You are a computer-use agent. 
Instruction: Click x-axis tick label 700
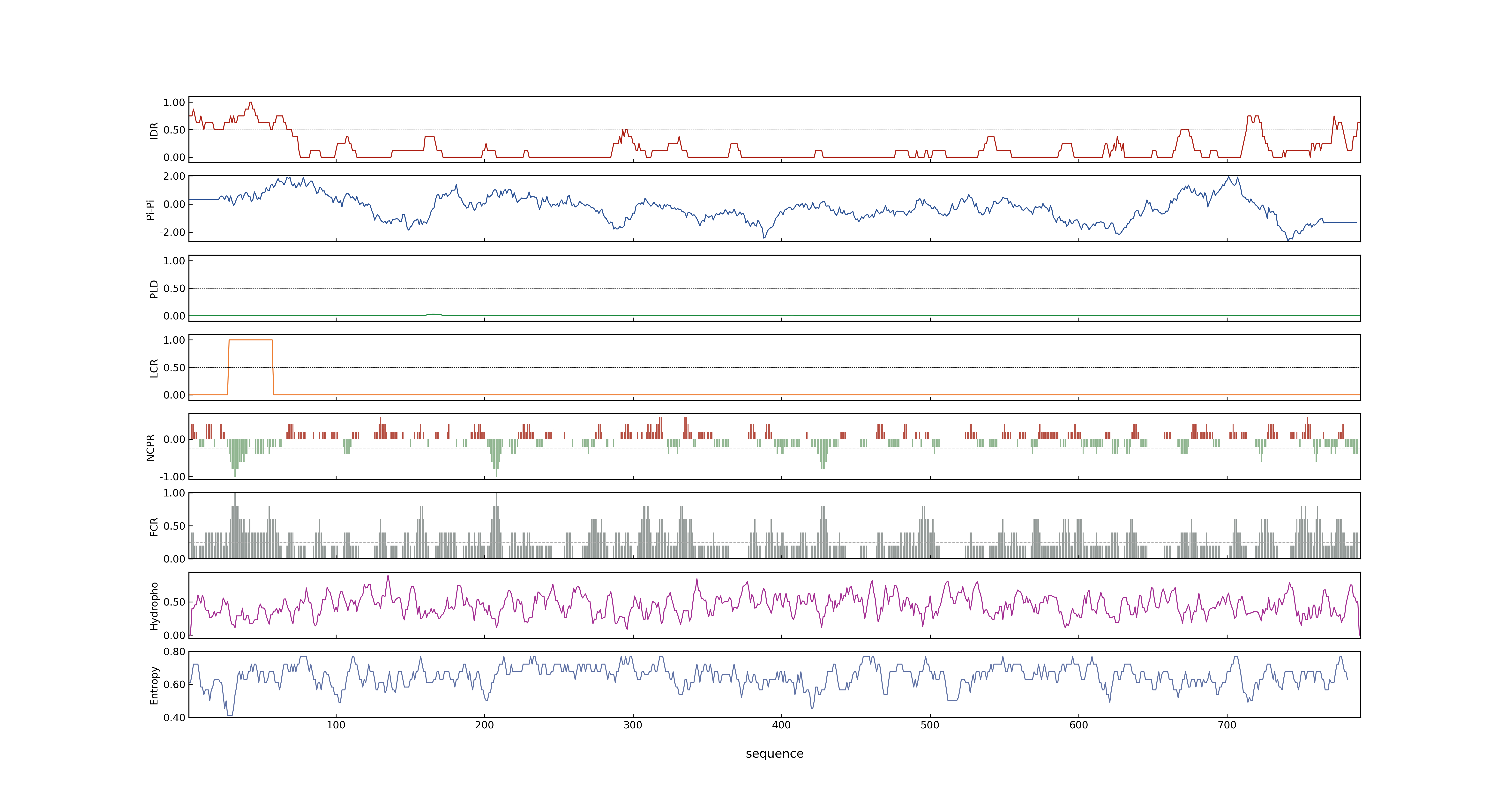(1227, 725)
